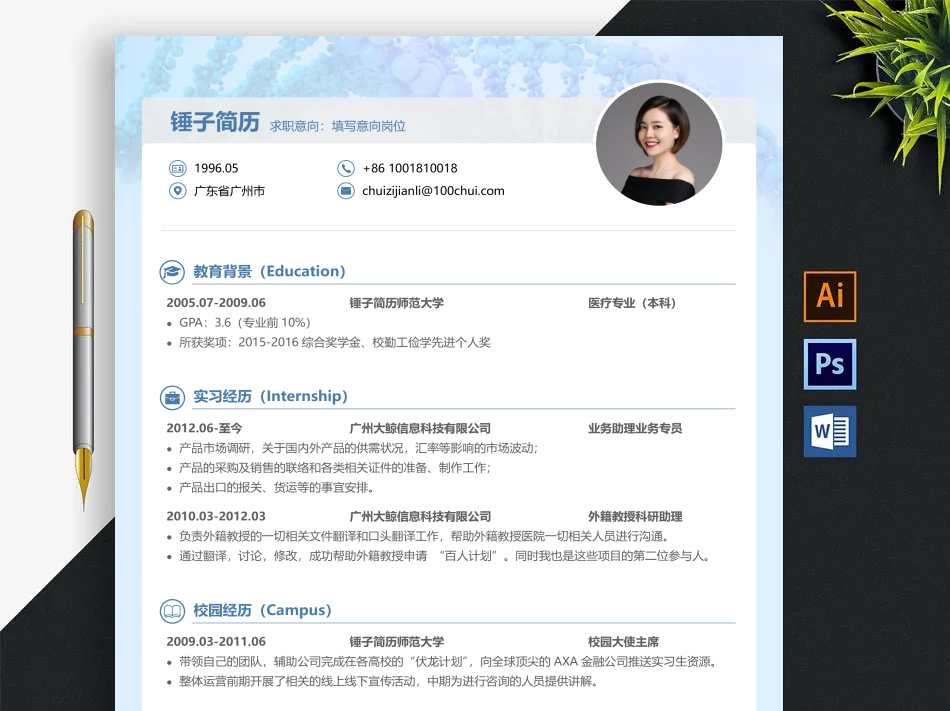Click the email envelope icon
Image resolution: width=950 pixels, height=711 pixels.
pos(345,191)
